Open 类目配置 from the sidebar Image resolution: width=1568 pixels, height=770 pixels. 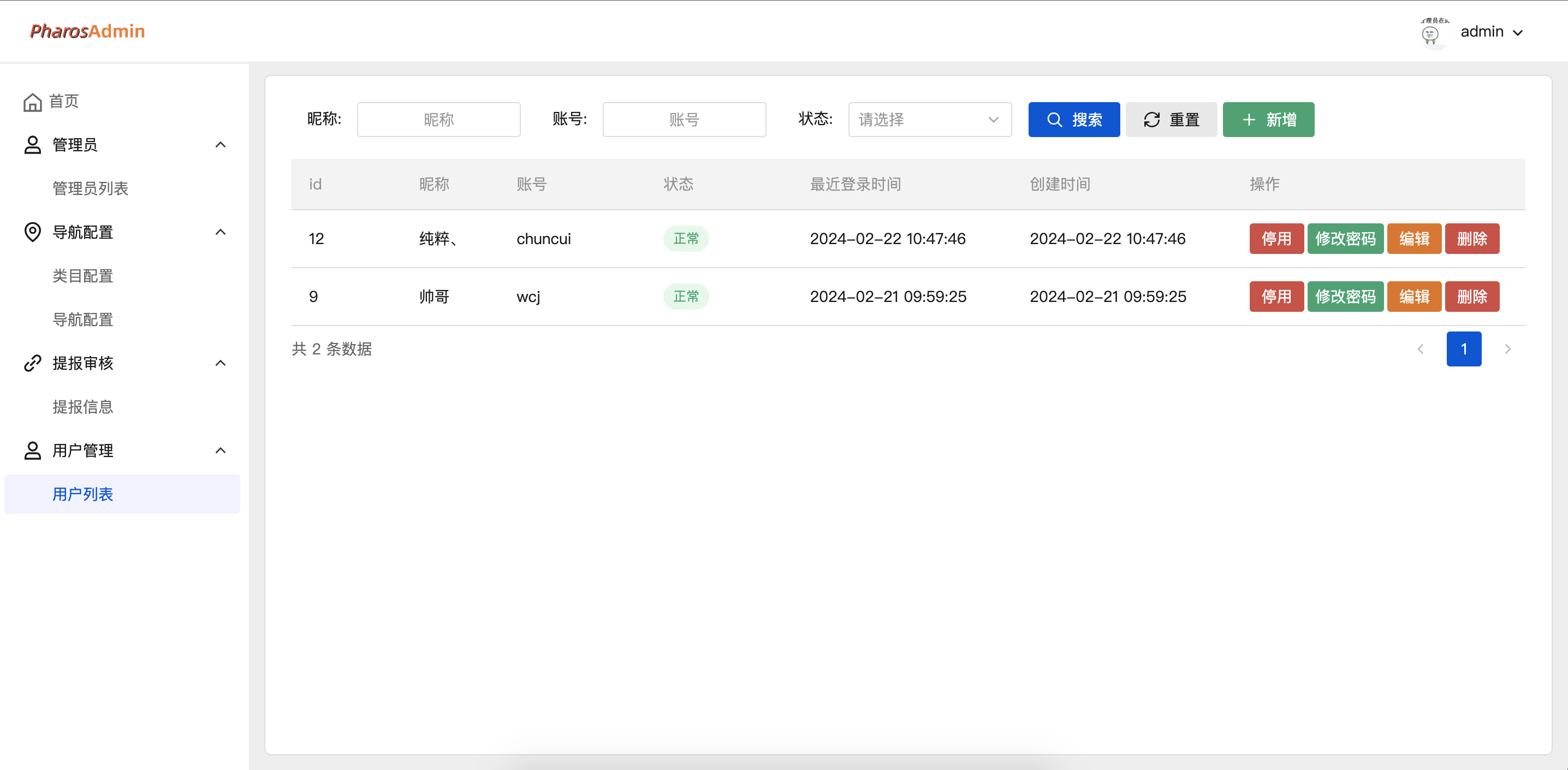pyautogui.click(x=82, y=276)
